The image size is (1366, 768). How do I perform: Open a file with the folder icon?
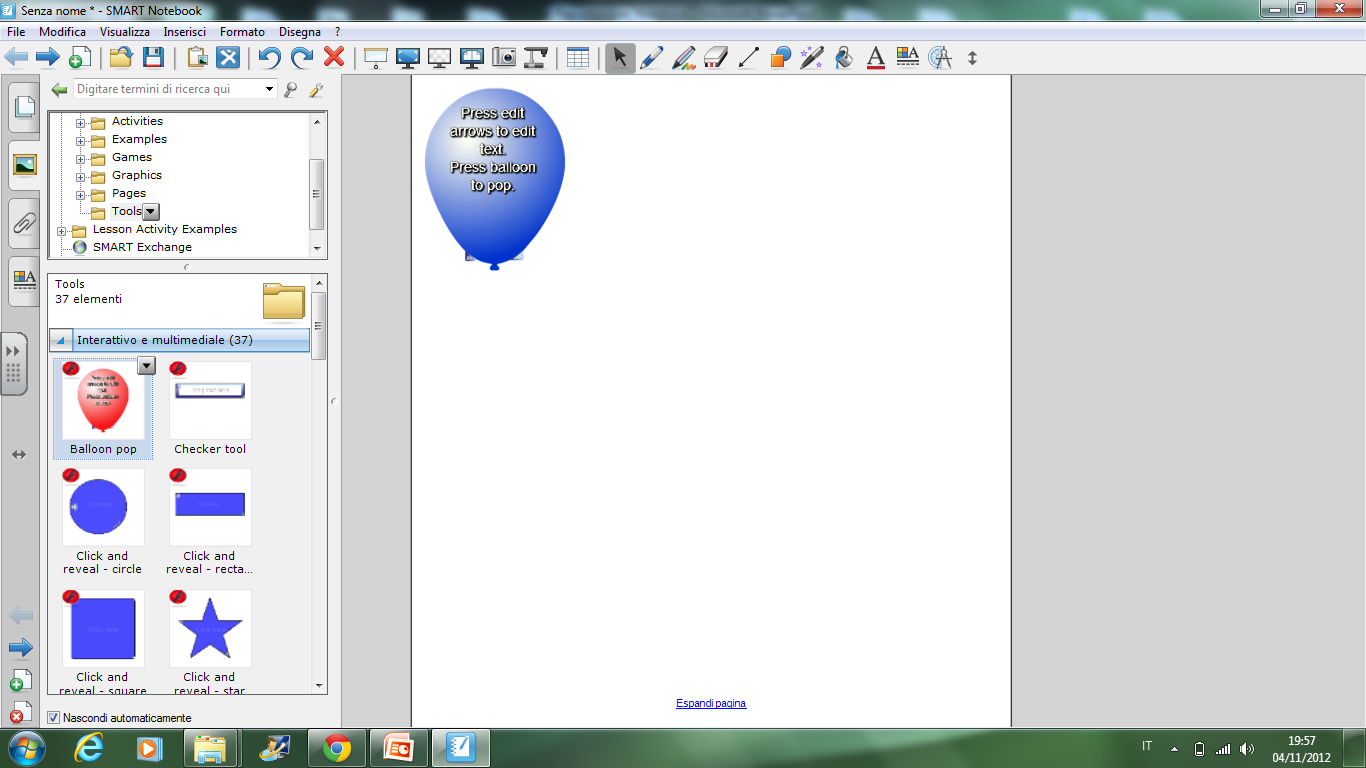(x=121, y=57)
